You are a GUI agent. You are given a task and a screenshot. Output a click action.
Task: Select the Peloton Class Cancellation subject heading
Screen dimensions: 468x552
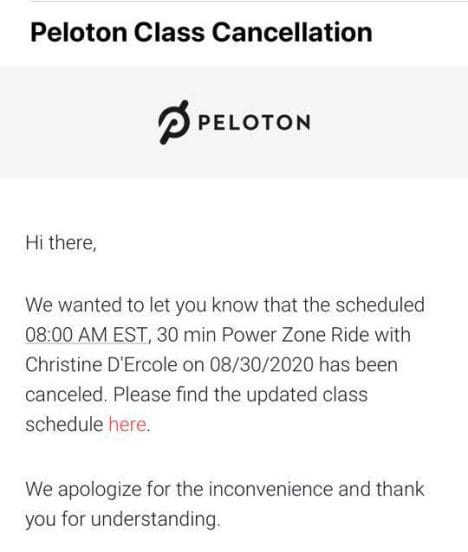(x=201, y=32)
